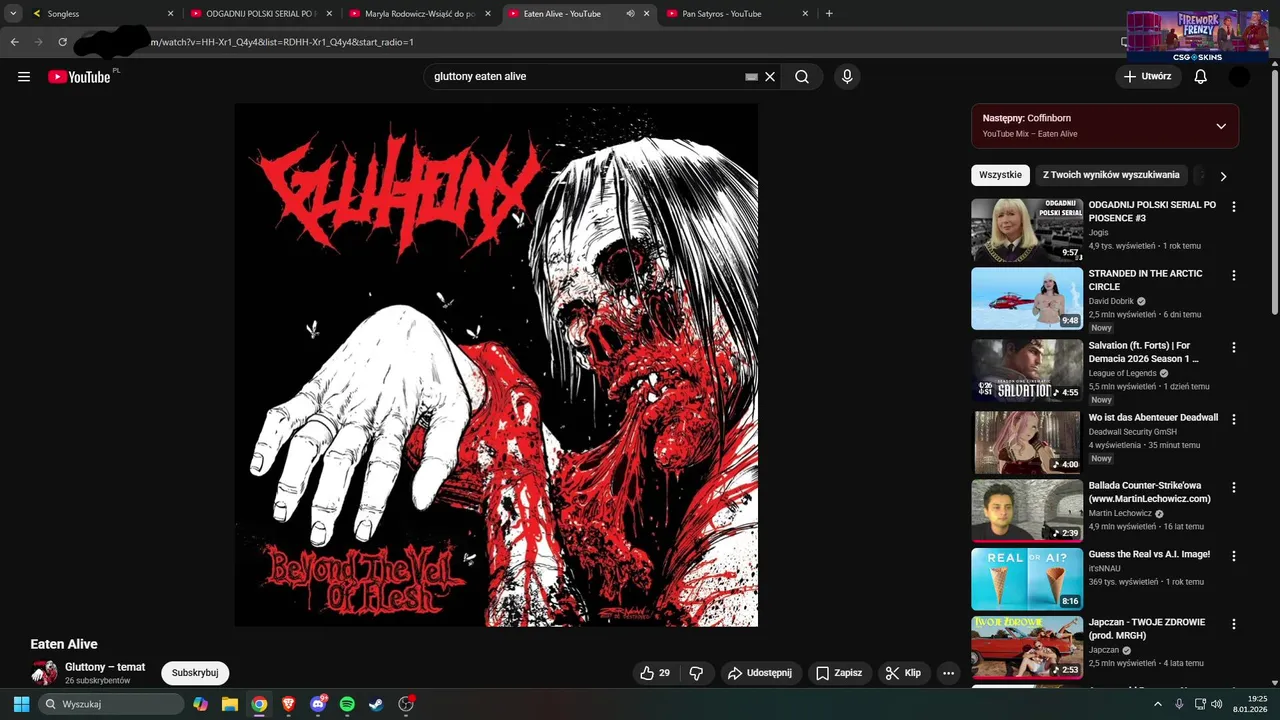The width and height of the screenshot is (1280, 720).
Task: Open more actions ellipsis under the video
Action: 948,673
